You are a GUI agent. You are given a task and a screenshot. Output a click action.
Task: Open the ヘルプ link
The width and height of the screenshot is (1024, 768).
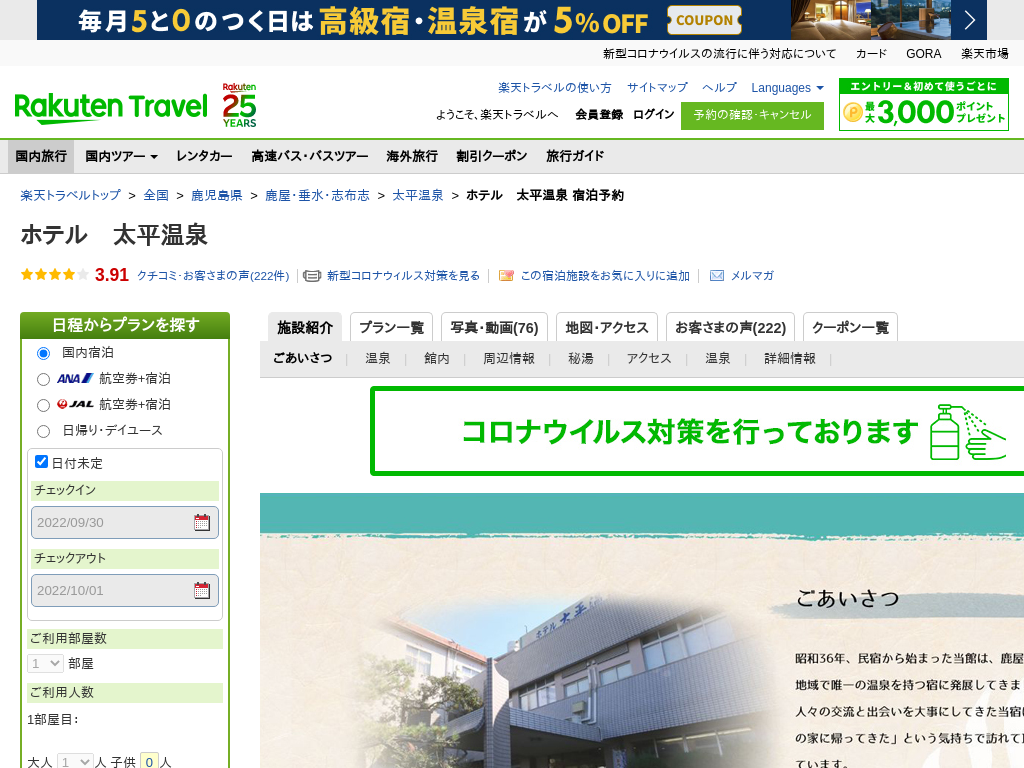pyautogui.click(x=719, y=88)
